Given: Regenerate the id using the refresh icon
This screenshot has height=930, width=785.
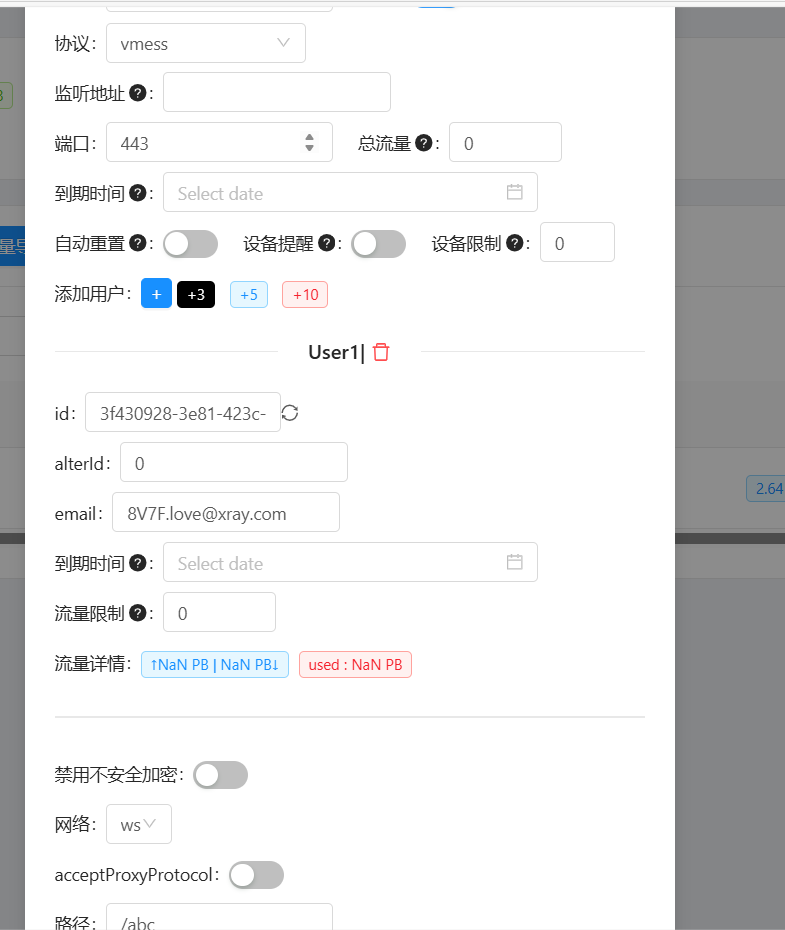Looking at the screenshot, I should [x=290, y=413].
